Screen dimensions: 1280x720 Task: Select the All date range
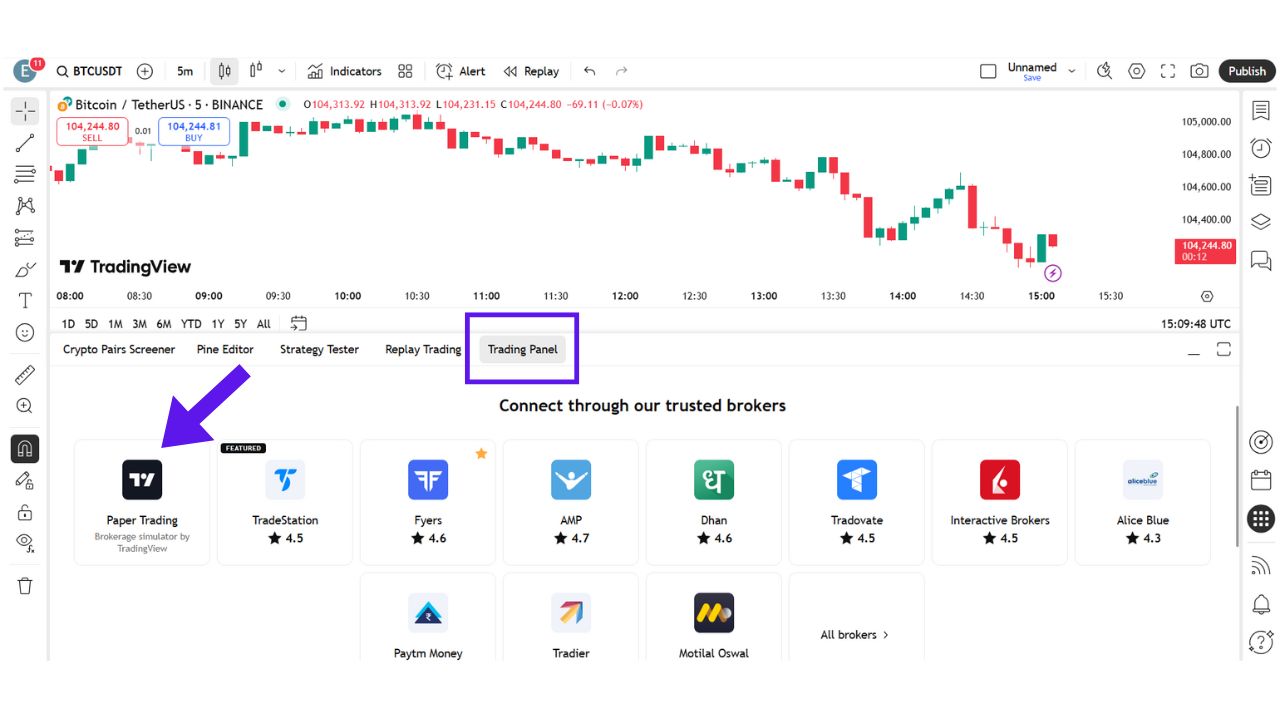pyautogui.click(x=264, y=324)
